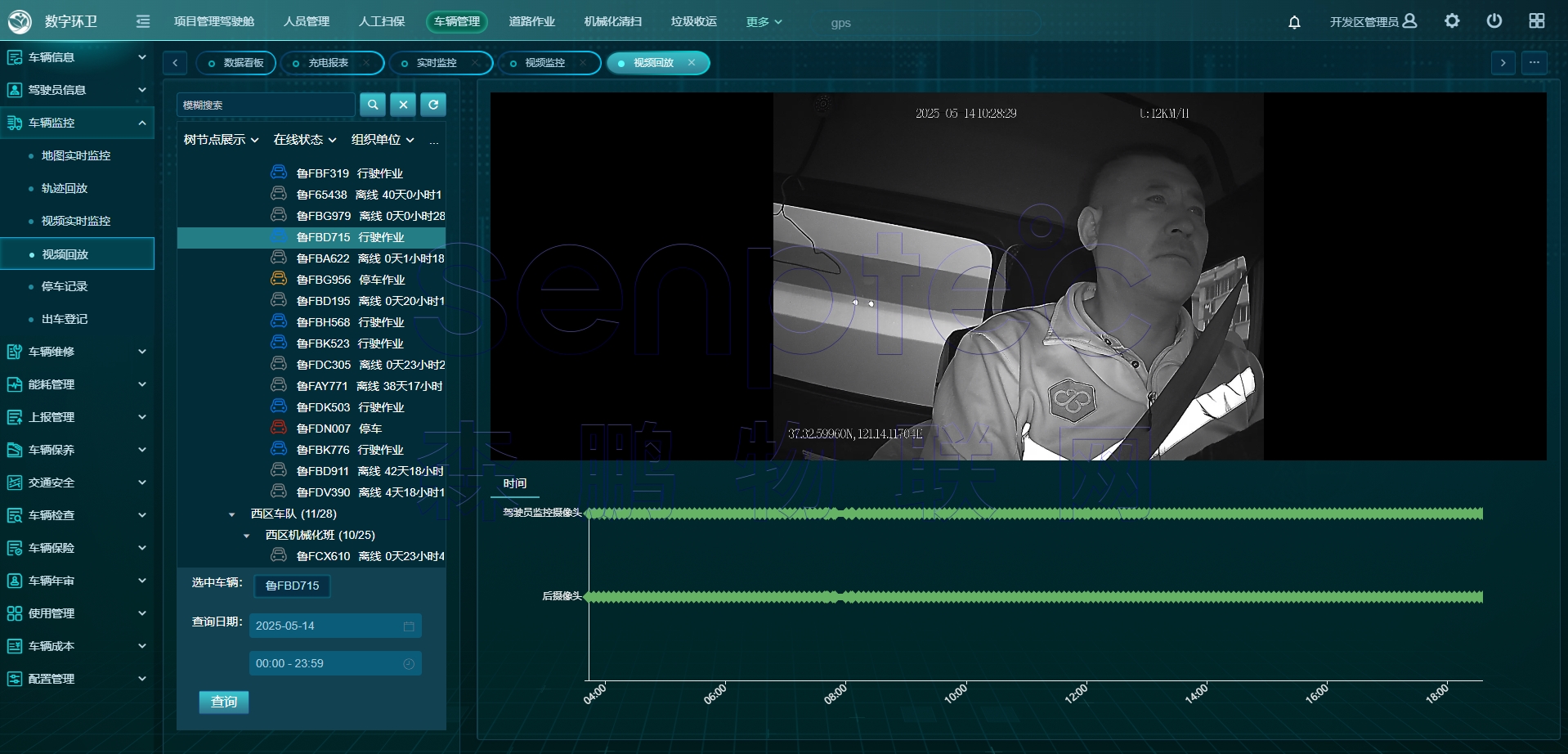This screenshot has width=1568, height=754.
Task: Open the notification bell
Action: (1294, 22)
